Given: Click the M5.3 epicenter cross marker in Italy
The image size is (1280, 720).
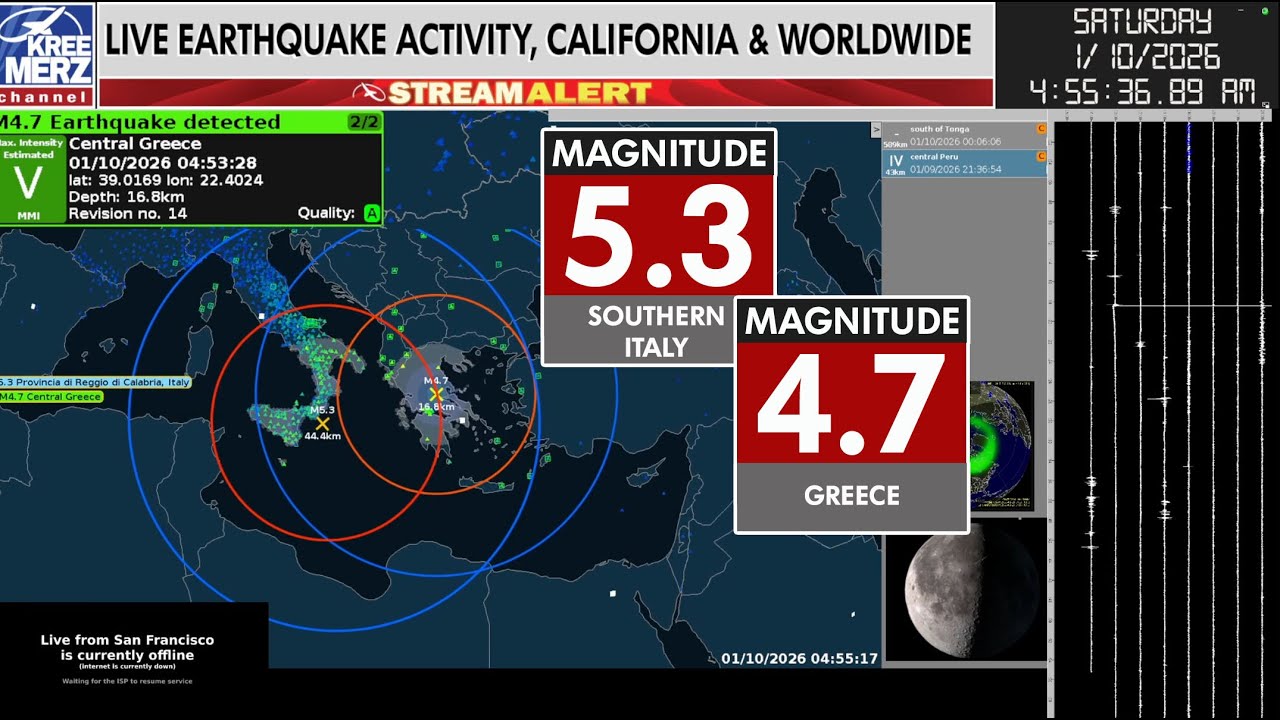Looking at the screenshot, I should click(322, 424).
